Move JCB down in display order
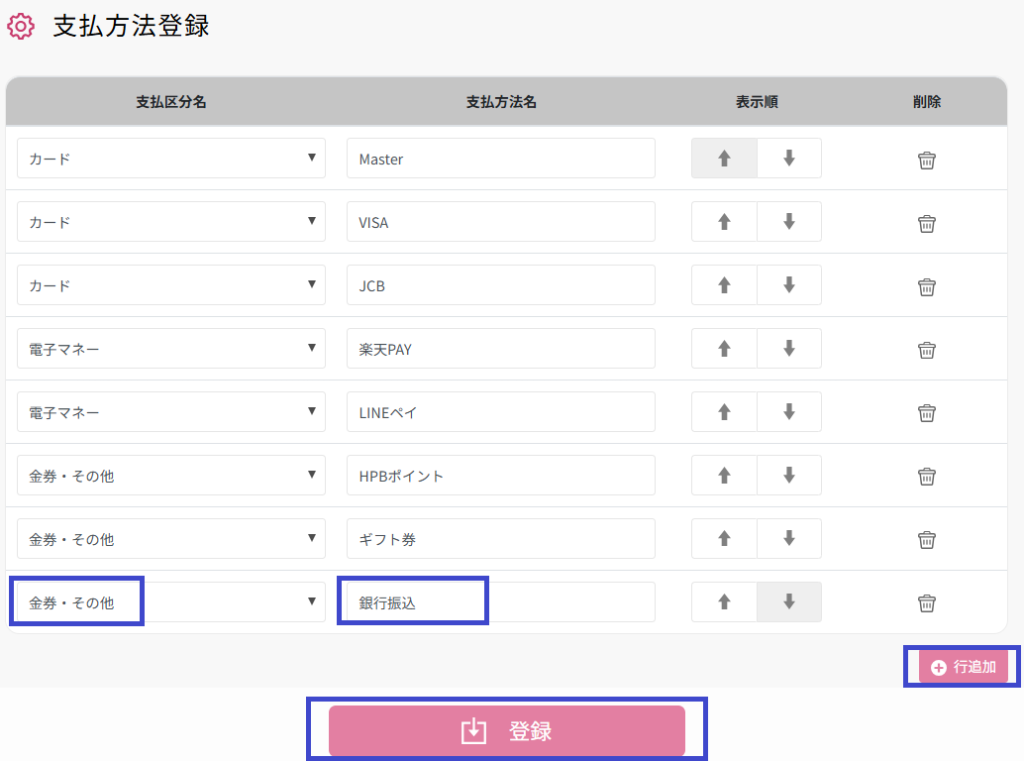This screenshot has width=1024, height=761. pos(789,285)
